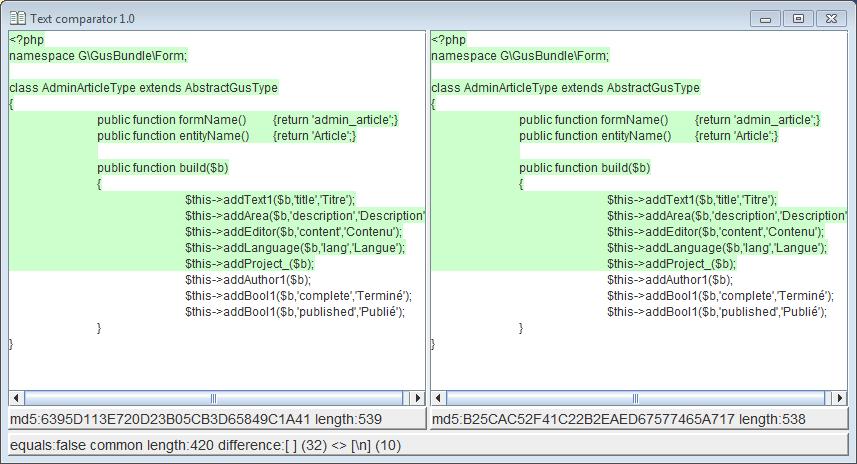Click '$this->addText1' line in left pane
The height and width of the screenshot is (464, 857).
(270, 199)
